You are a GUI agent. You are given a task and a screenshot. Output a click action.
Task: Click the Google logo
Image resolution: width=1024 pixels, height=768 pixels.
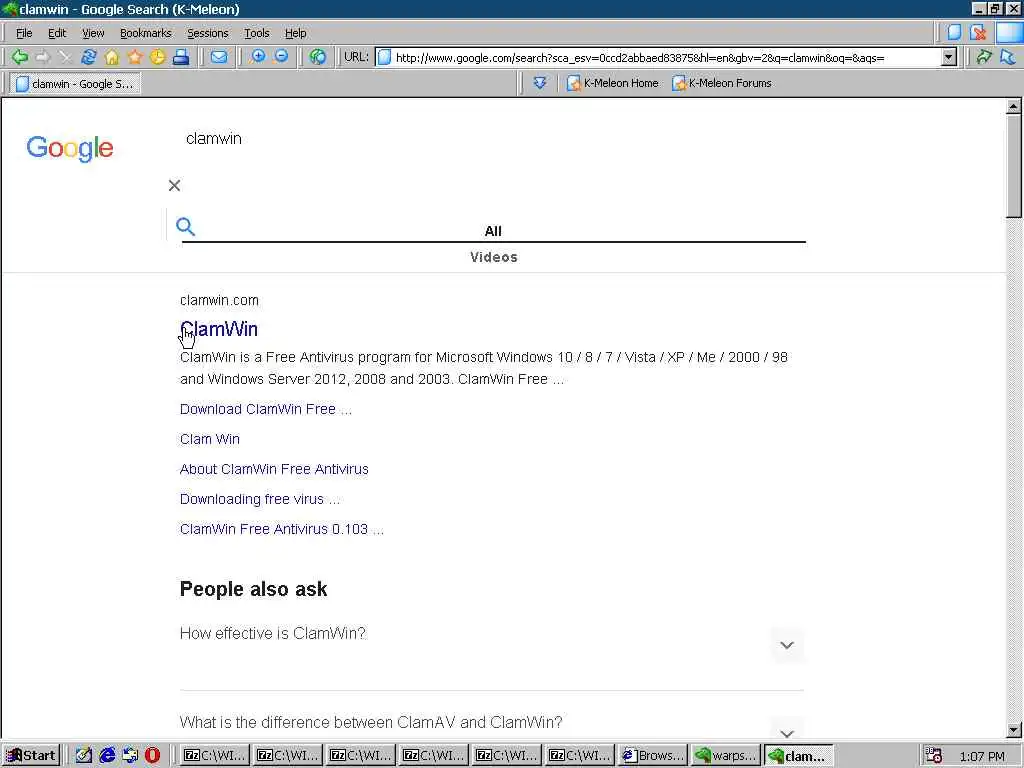tap(70, 148)
